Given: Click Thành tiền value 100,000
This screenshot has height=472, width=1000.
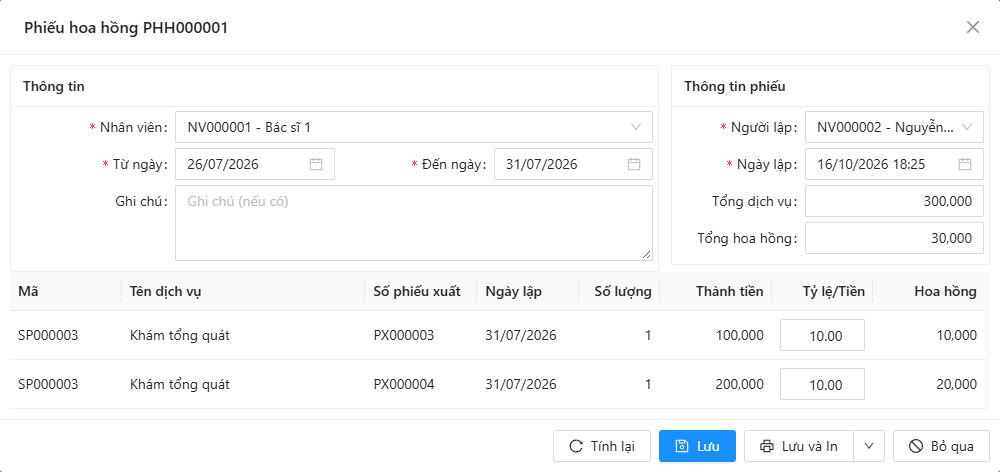Looking at the screenshot, I should [x=740, y=335].
